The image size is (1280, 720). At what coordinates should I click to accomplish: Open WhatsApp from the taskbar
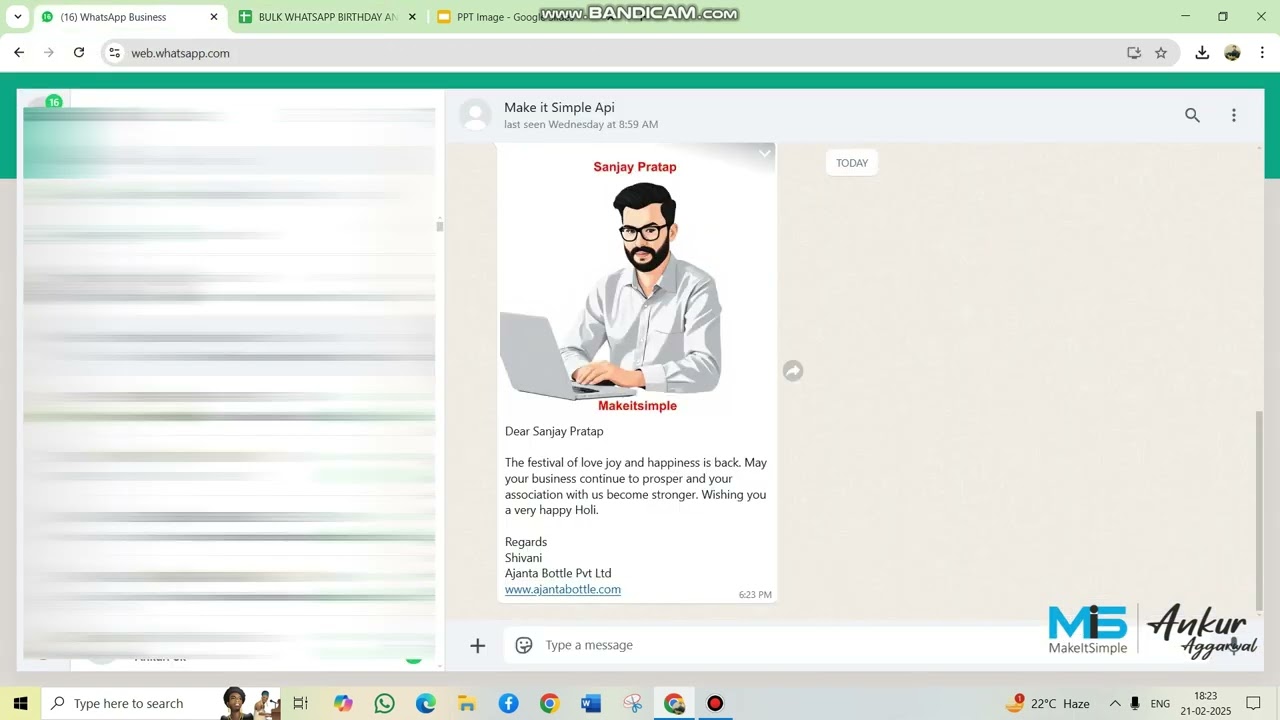tap(384, 703)
